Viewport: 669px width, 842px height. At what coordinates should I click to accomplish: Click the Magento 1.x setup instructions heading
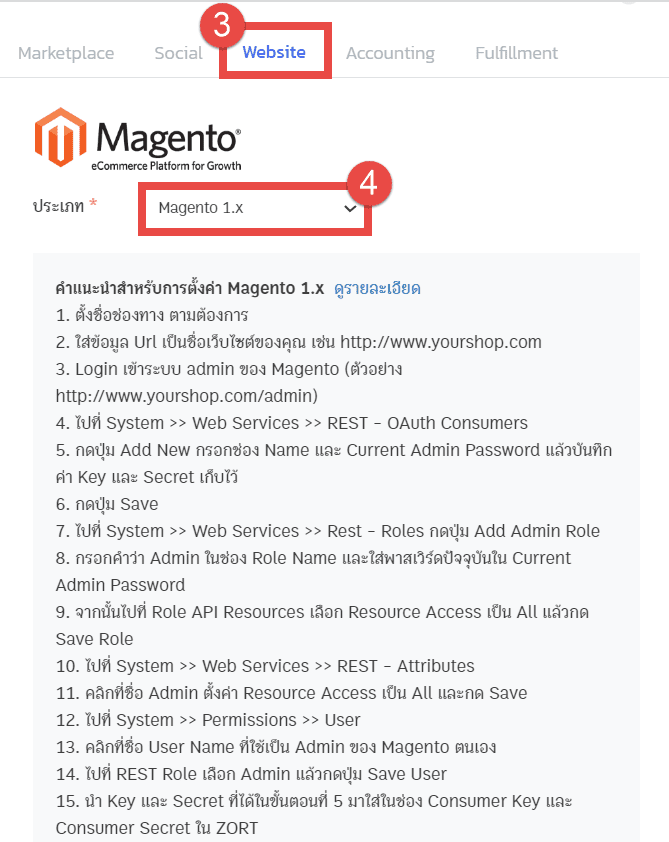pyautogui.click(x=190, y=288)
